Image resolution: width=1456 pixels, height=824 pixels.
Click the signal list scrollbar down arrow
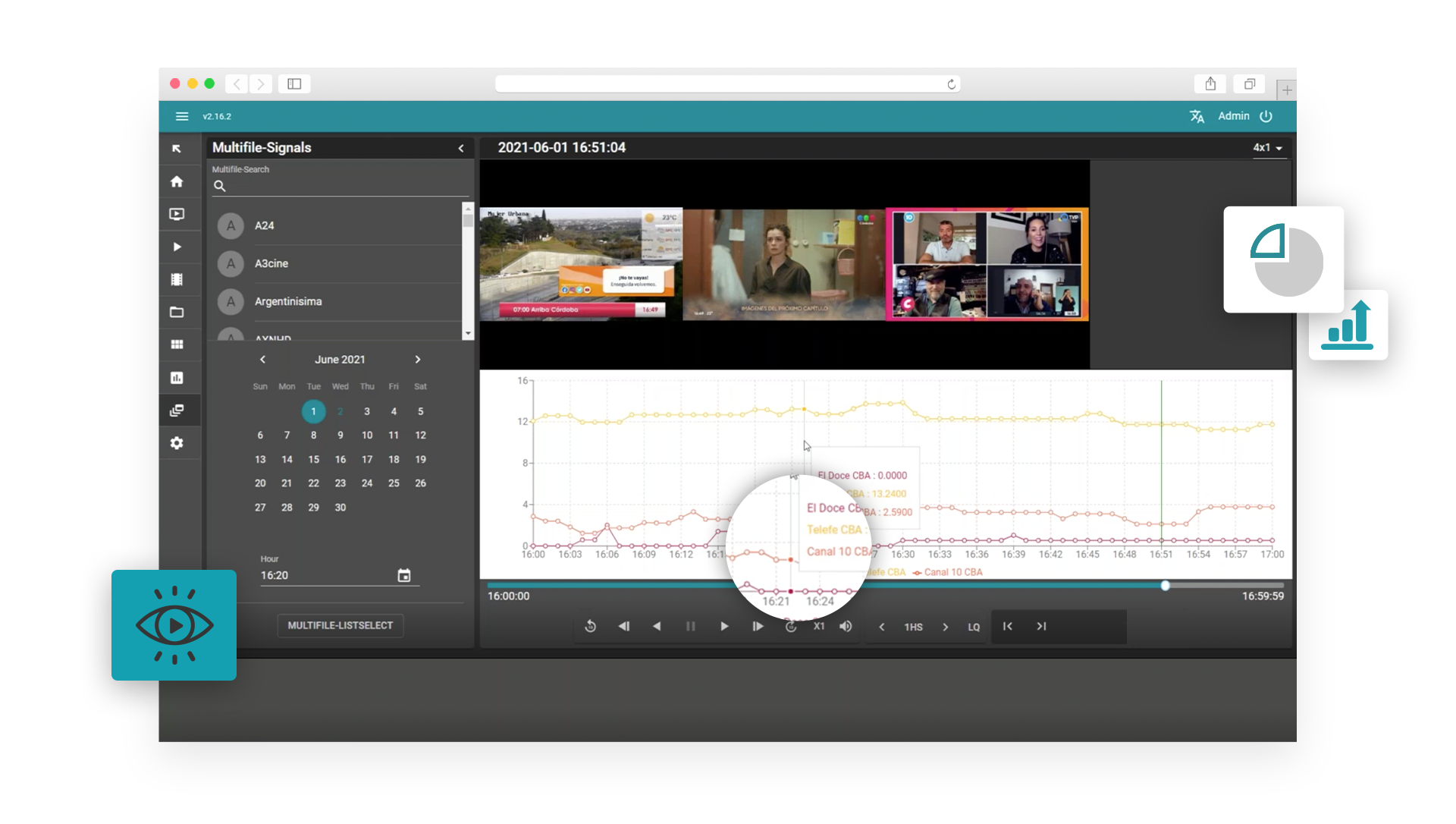(468, 333)
